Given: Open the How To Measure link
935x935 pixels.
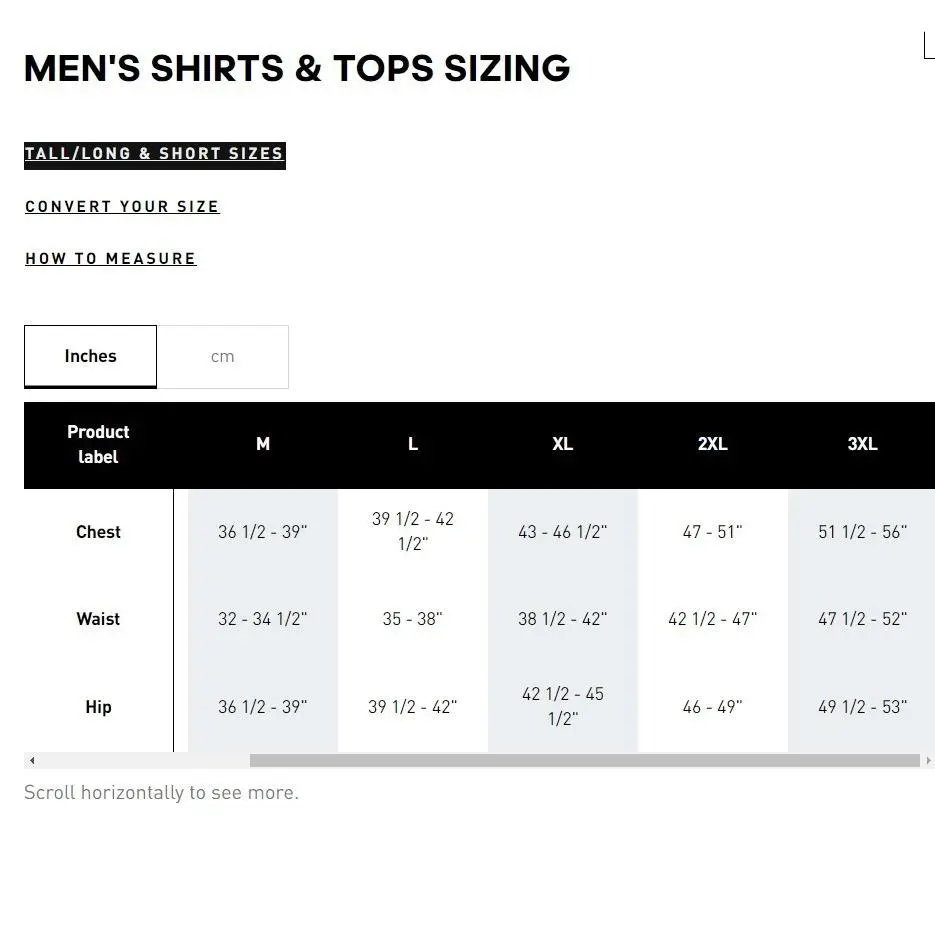Looking at the screenshot, I should coord(111,258).
